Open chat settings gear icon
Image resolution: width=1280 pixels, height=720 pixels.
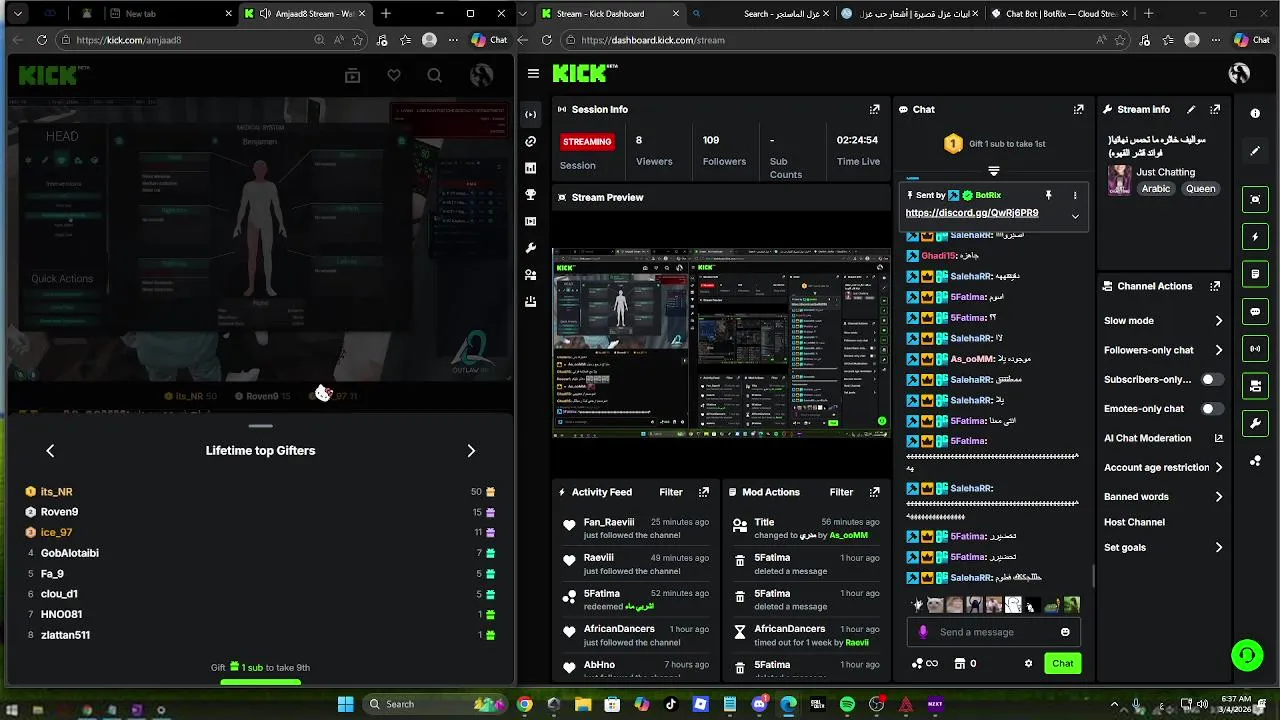coord(1028,663)
